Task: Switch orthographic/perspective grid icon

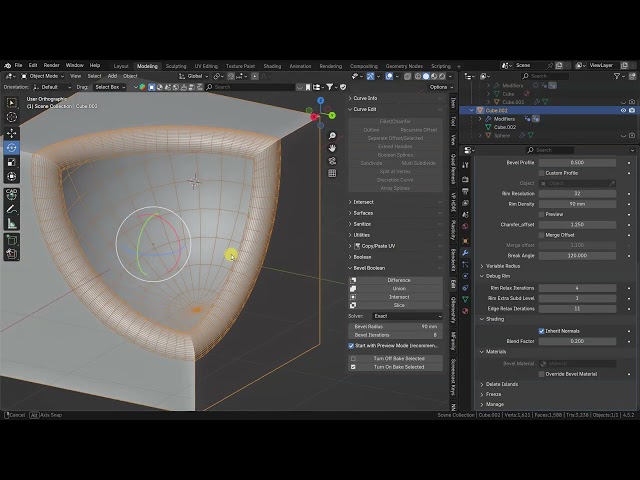Action: coord(332,173)
